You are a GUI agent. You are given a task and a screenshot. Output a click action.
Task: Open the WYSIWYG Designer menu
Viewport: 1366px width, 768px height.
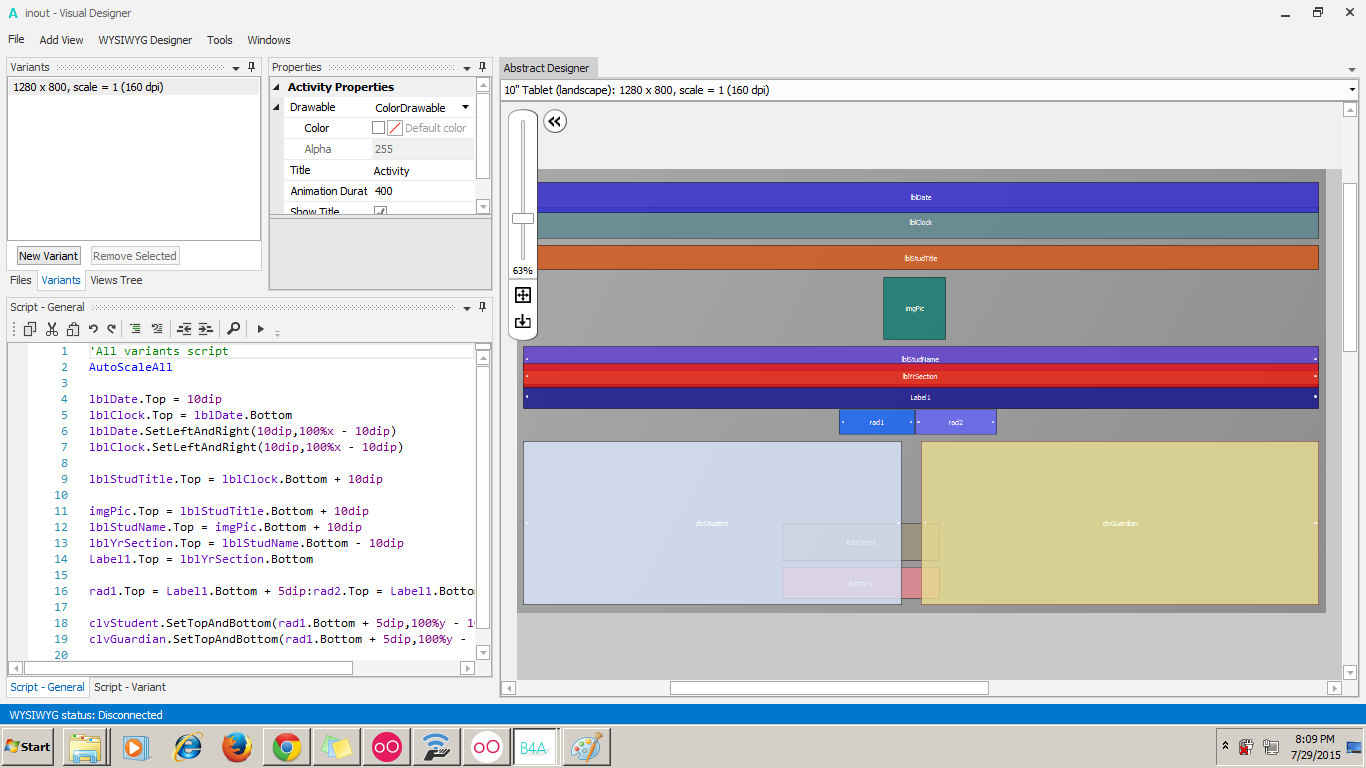[x=145, y=40]
